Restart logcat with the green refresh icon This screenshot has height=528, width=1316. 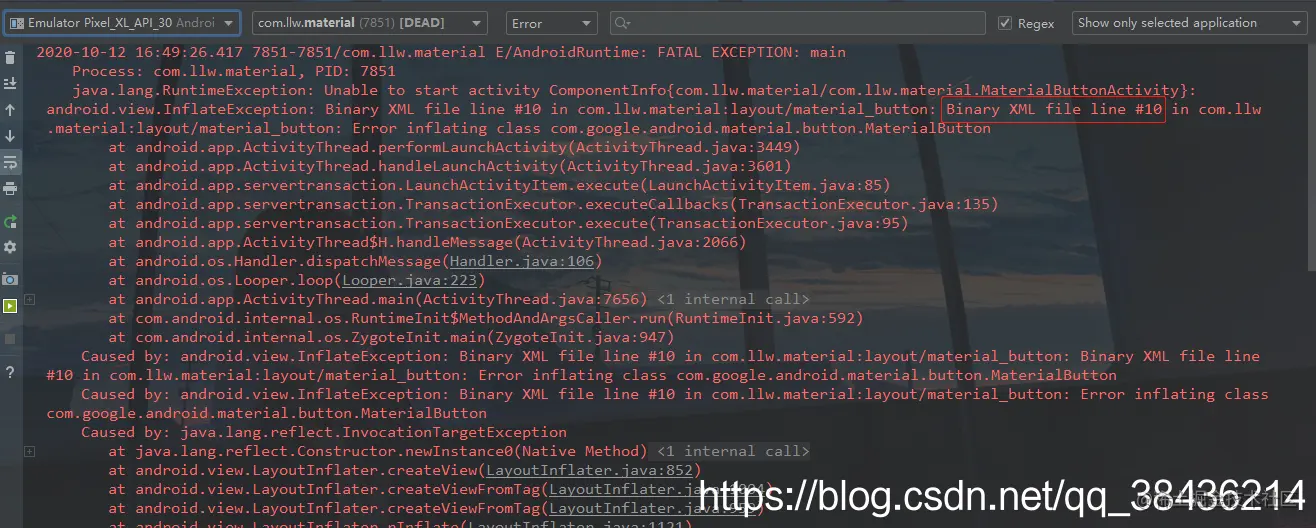(x=10, y=221)
